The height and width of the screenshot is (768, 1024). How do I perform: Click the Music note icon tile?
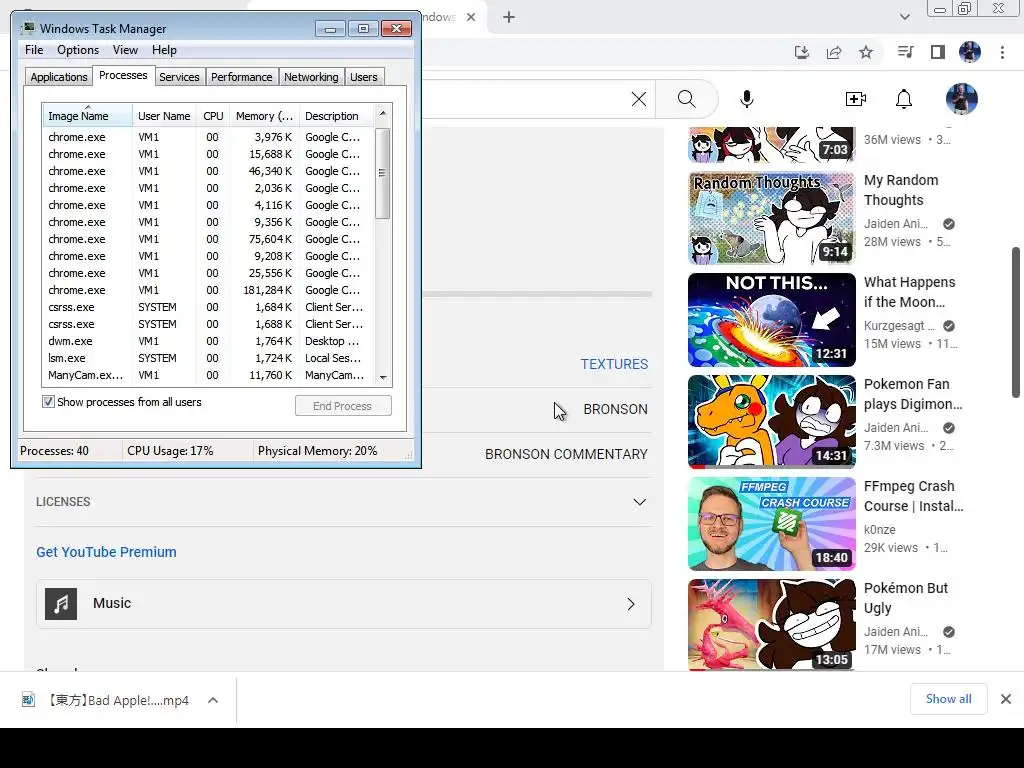coord(61,603)
